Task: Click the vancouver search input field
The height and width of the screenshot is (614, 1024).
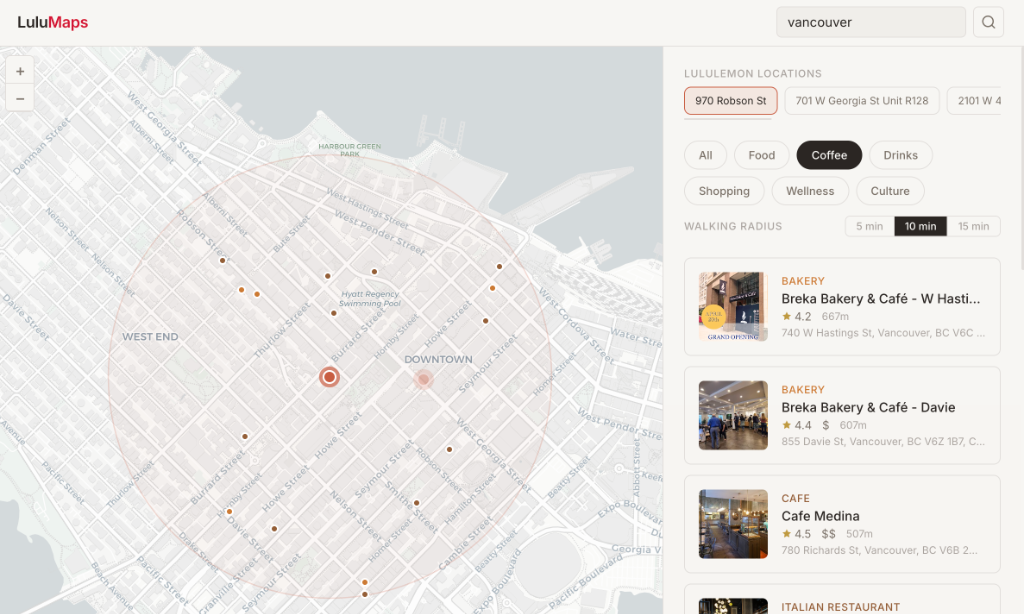Action: pos(870,21)
